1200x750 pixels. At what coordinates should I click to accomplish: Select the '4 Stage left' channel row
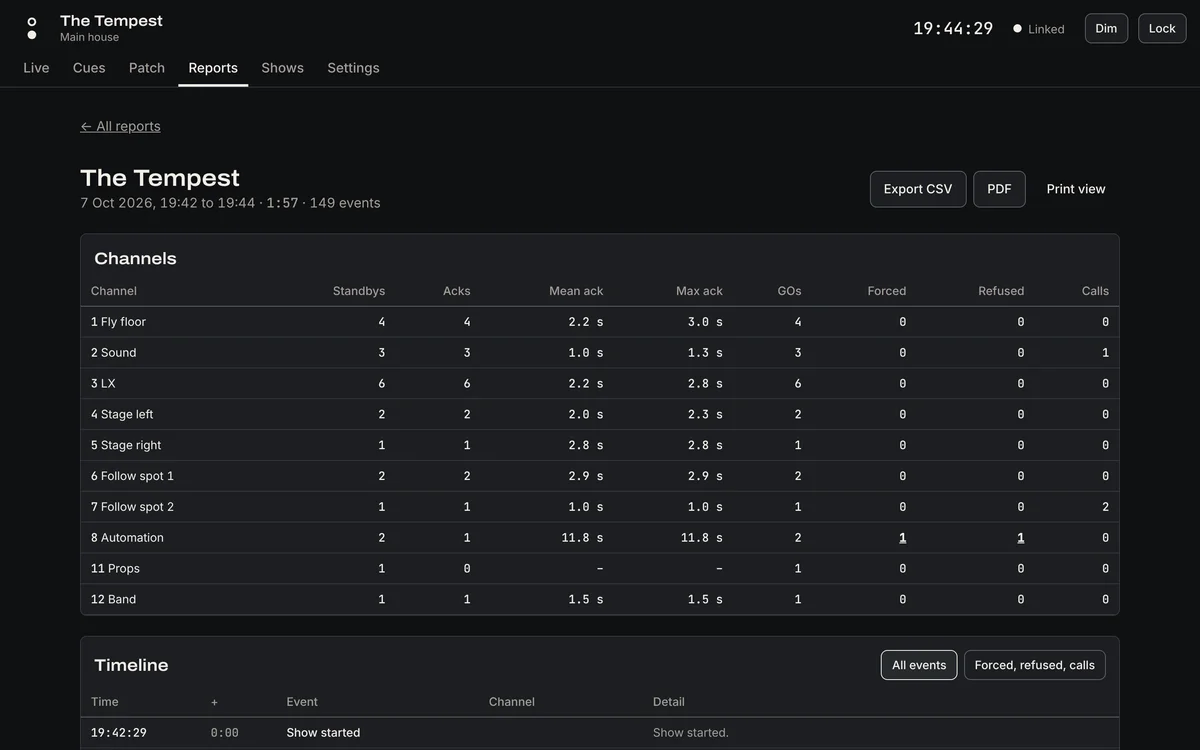[x=600, y=415]
